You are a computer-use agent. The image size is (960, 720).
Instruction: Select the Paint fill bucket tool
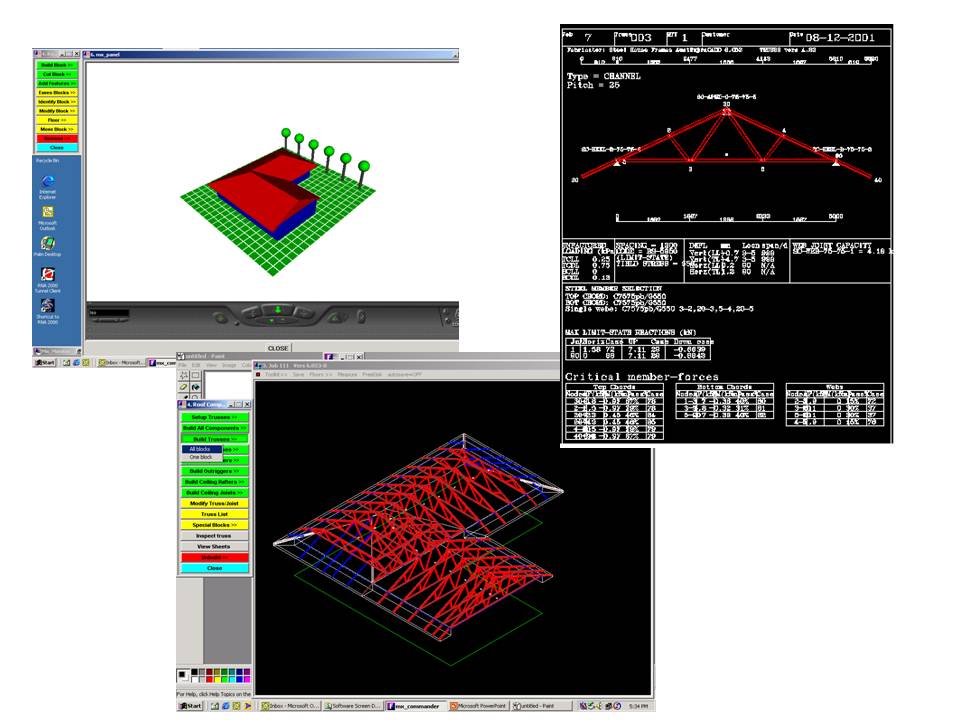pyautogui.click(x=195, y=387)
